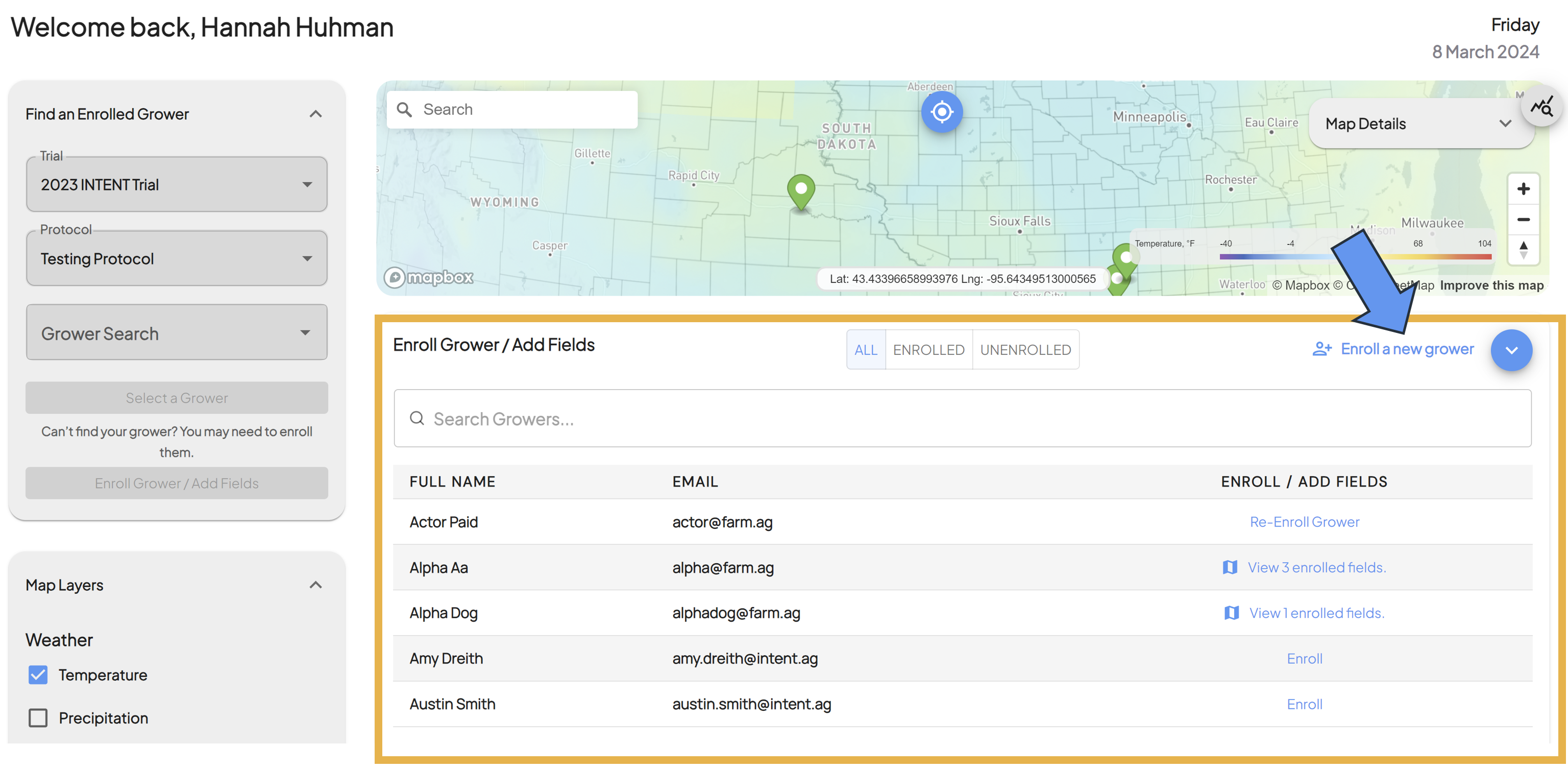Enable the Precipitation weather layer
The image size is (1568, 770).
point(38,717)
